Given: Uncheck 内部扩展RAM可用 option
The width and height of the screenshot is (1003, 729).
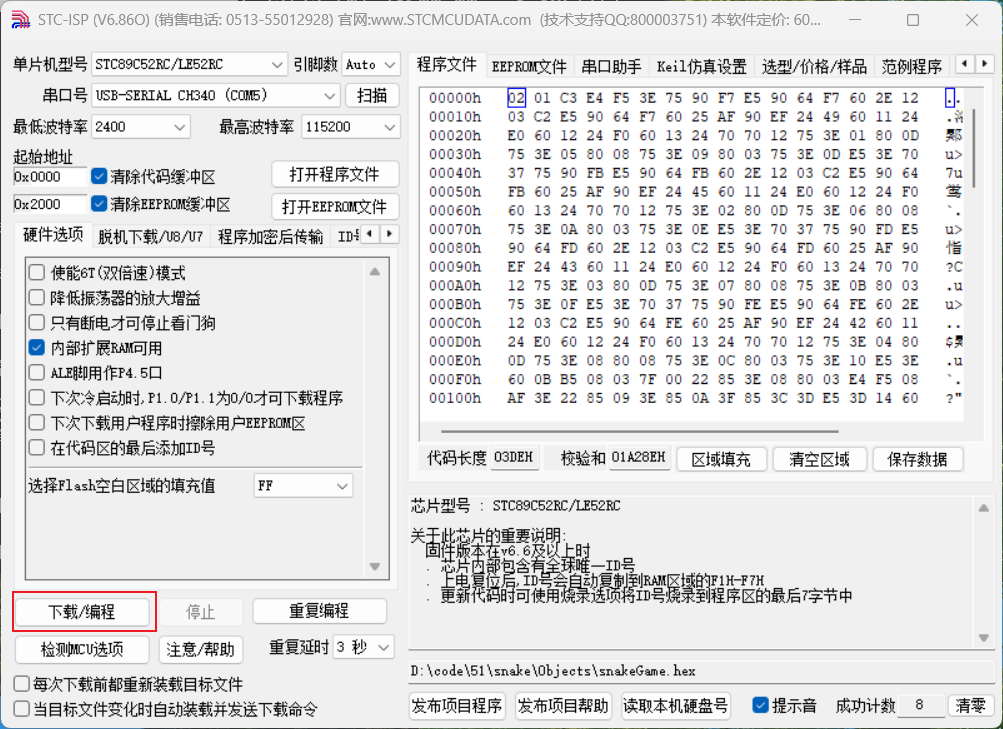Looking at the screenshot, I should 36,348.
